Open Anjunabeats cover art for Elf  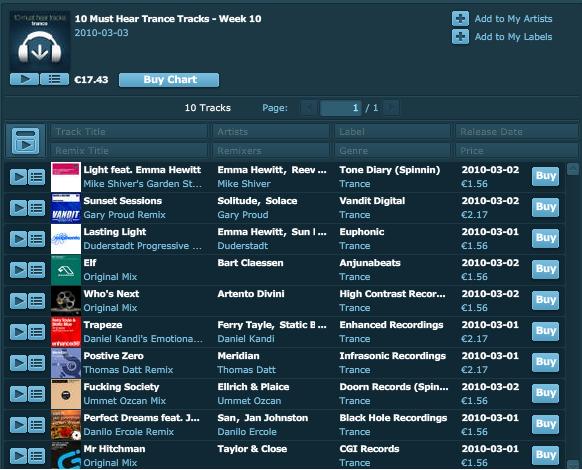[66, 270]
